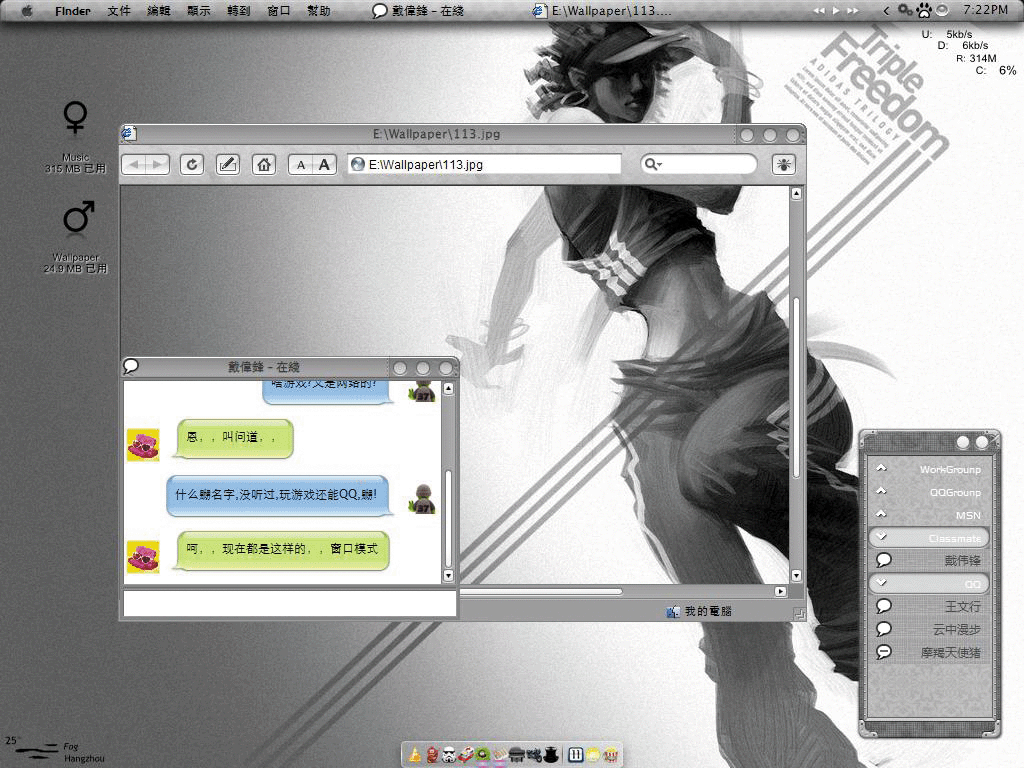Click the browser forward arrow
This screenshot has height=768, width=1024.
click(x=158, y=165)
